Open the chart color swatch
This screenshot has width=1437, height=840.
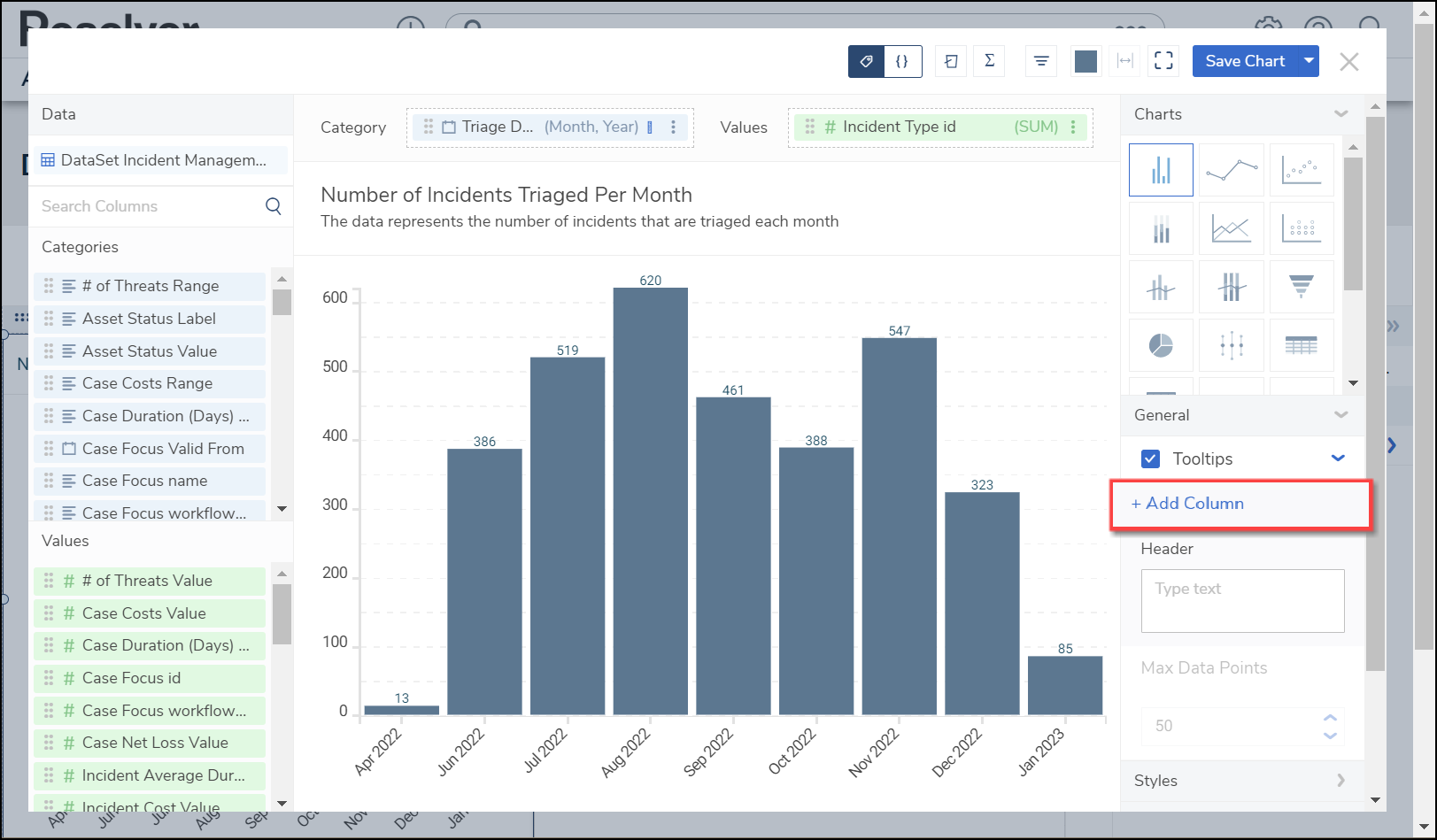pyautogui.click(x=1085, y=61)
